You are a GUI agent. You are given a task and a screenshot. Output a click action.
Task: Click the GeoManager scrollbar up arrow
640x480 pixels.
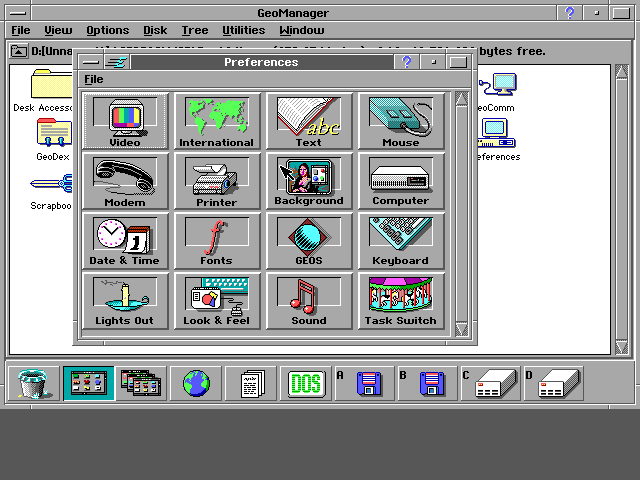pyautogui.click(x=622, y=72)
